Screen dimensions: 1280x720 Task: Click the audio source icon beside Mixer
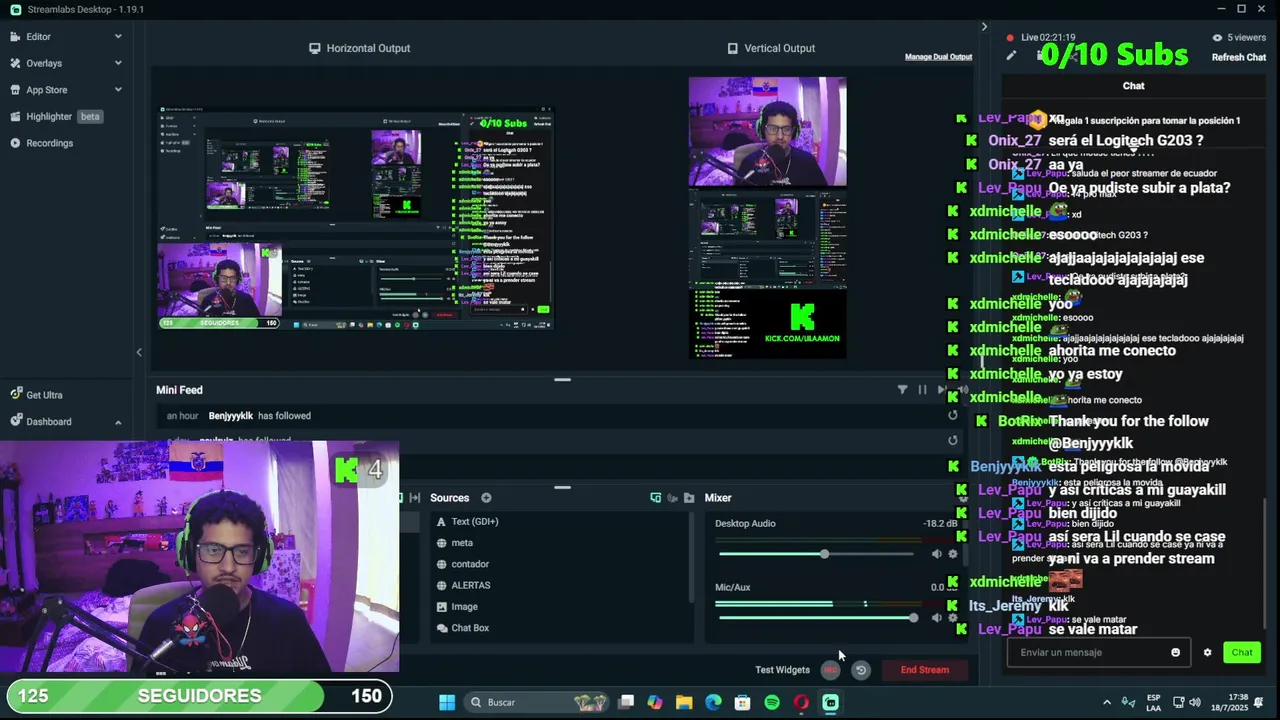pyautogui.click(x=672, y=498)
